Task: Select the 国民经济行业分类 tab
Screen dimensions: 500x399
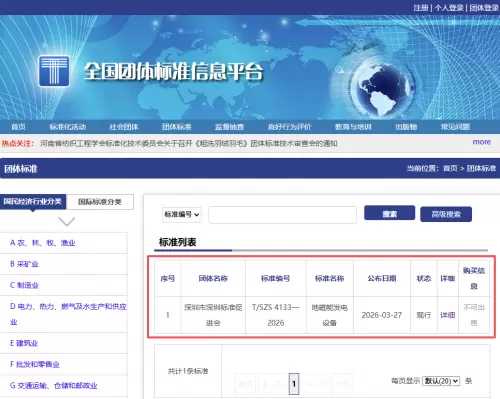Action: (x=33, y=201)
